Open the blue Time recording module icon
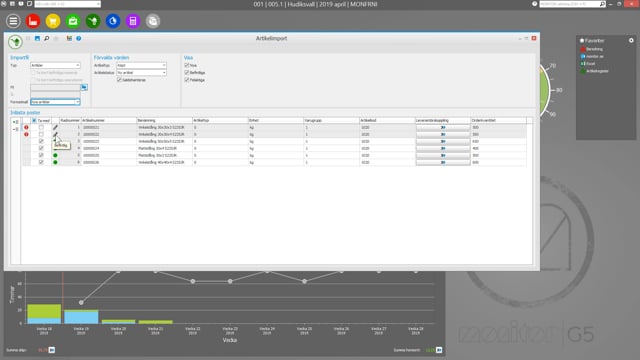The height and width of the screenshot is (360, 640). pyautogui.click(x=113, y=21)
